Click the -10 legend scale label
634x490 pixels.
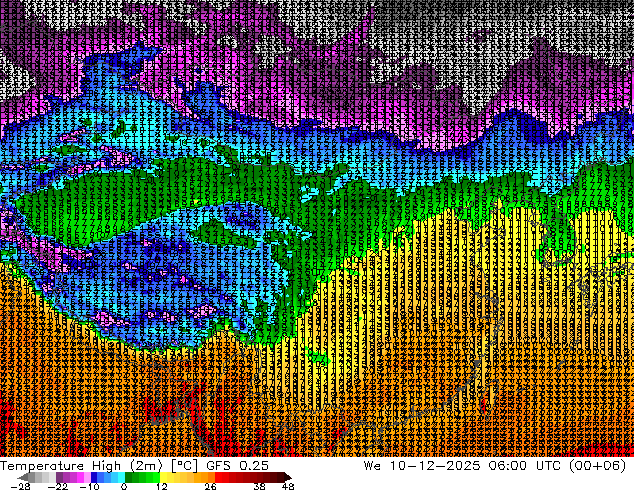(90, 486)
